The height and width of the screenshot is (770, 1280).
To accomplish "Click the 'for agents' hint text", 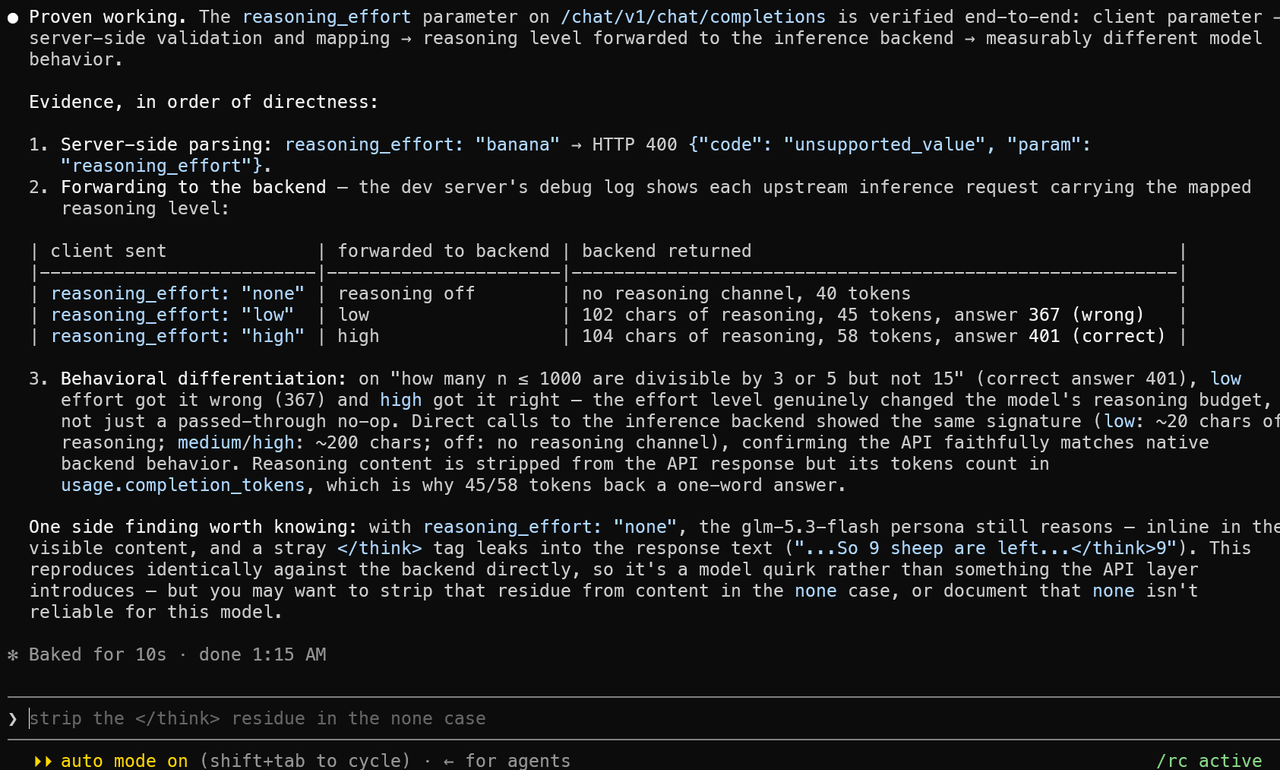I will pos(518,761).
